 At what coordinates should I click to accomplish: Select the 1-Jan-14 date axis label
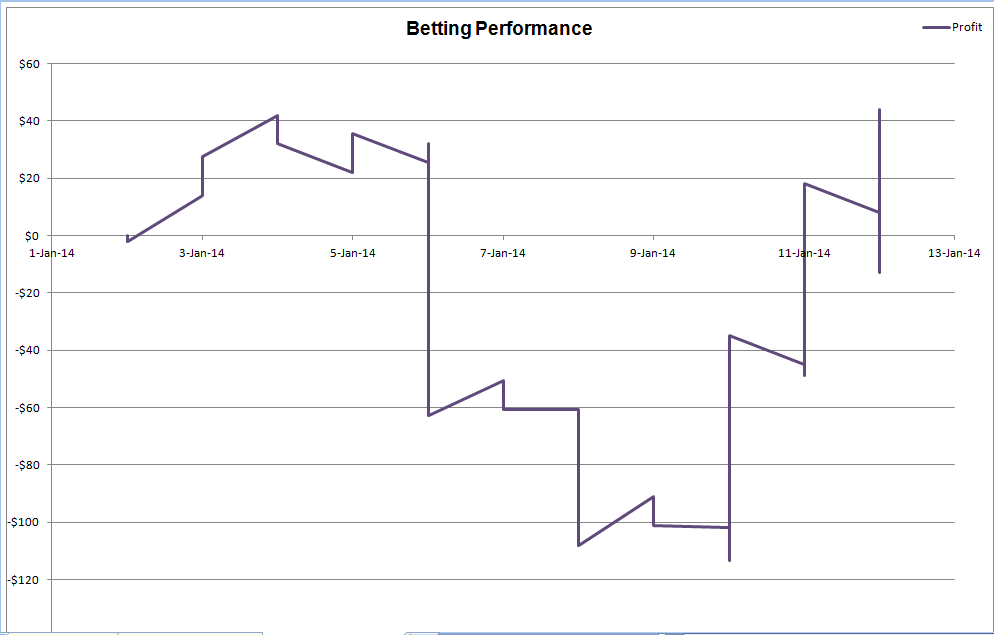(51, 253)
